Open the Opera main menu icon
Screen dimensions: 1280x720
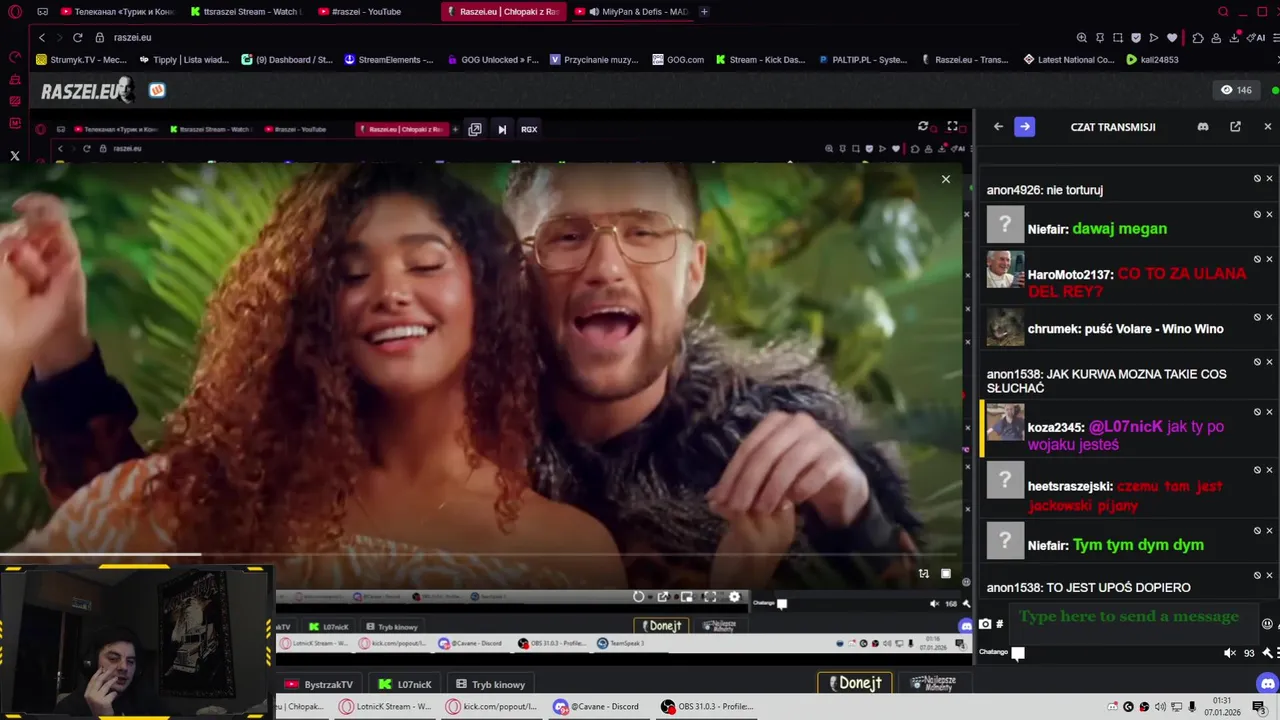(x=15, y=12)
